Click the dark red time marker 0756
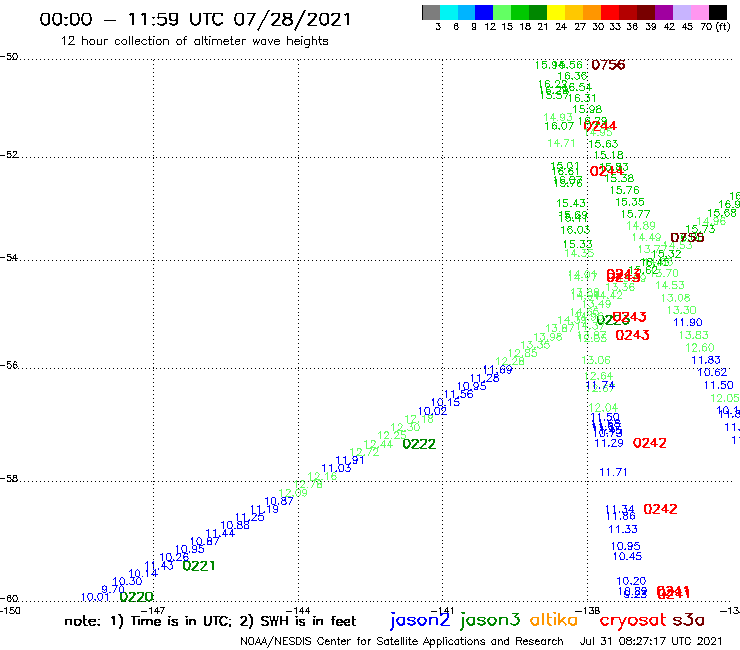This screenshot has width=740, height=650. [x=608, y=65]
